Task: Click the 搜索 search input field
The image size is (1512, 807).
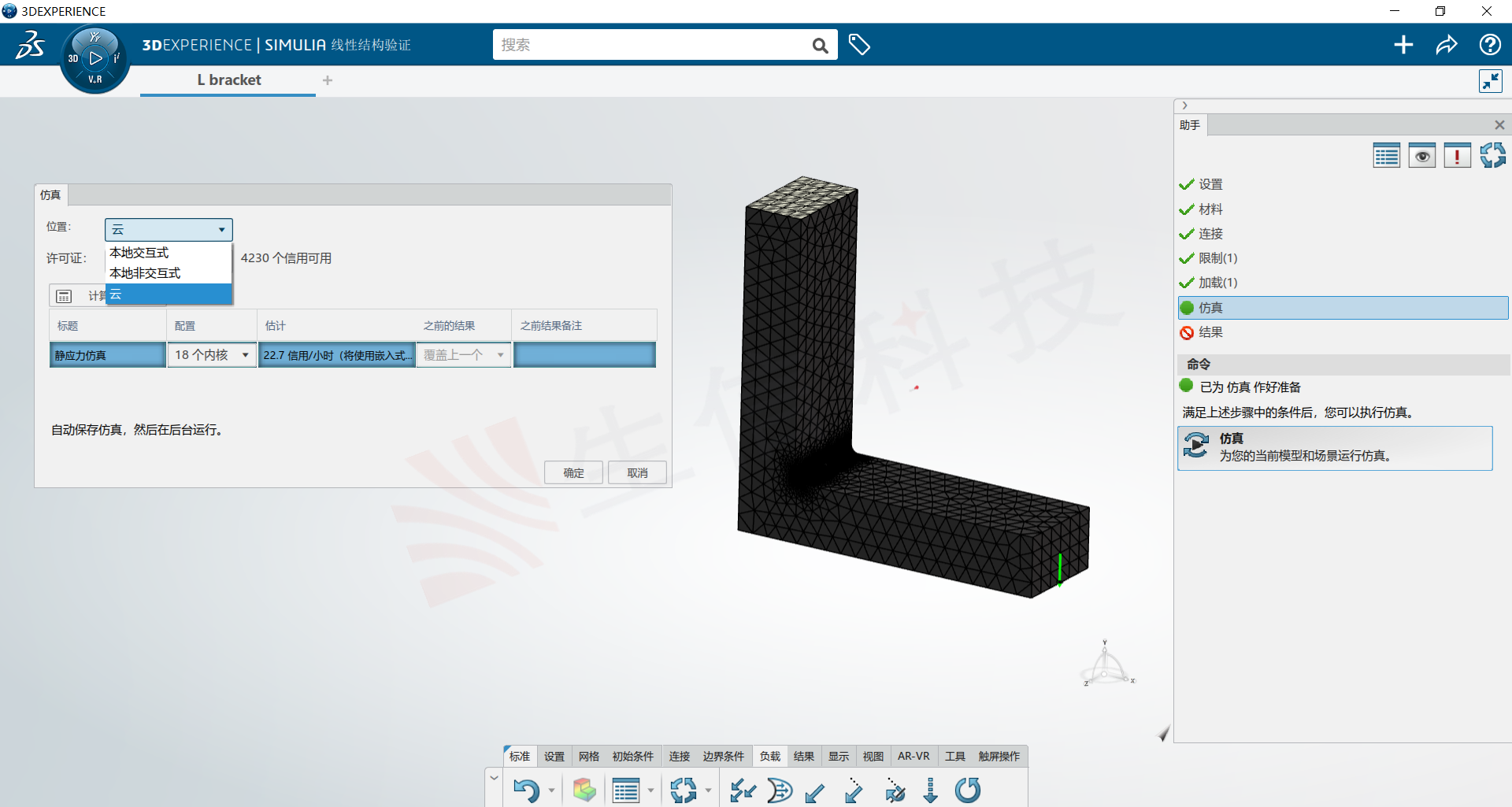Action: pyautogui.click(x=651, y=45)
